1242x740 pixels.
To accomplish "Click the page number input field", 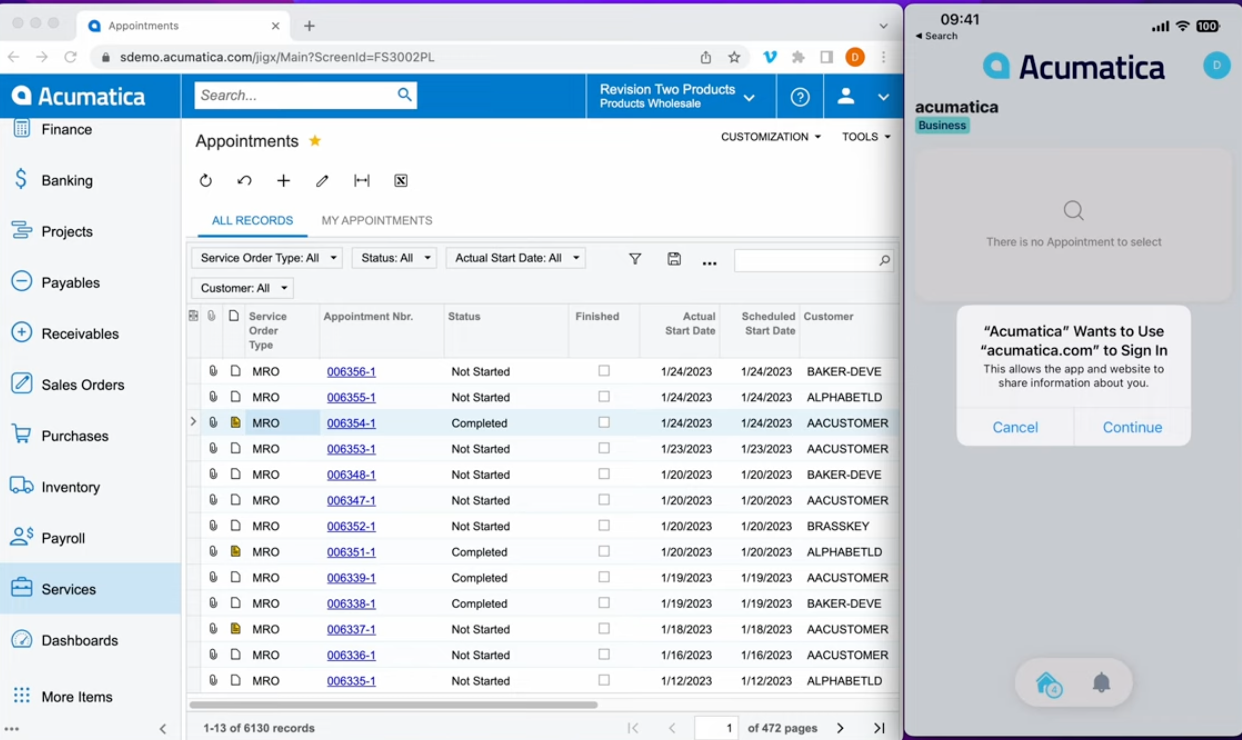I will click(716, 728).
